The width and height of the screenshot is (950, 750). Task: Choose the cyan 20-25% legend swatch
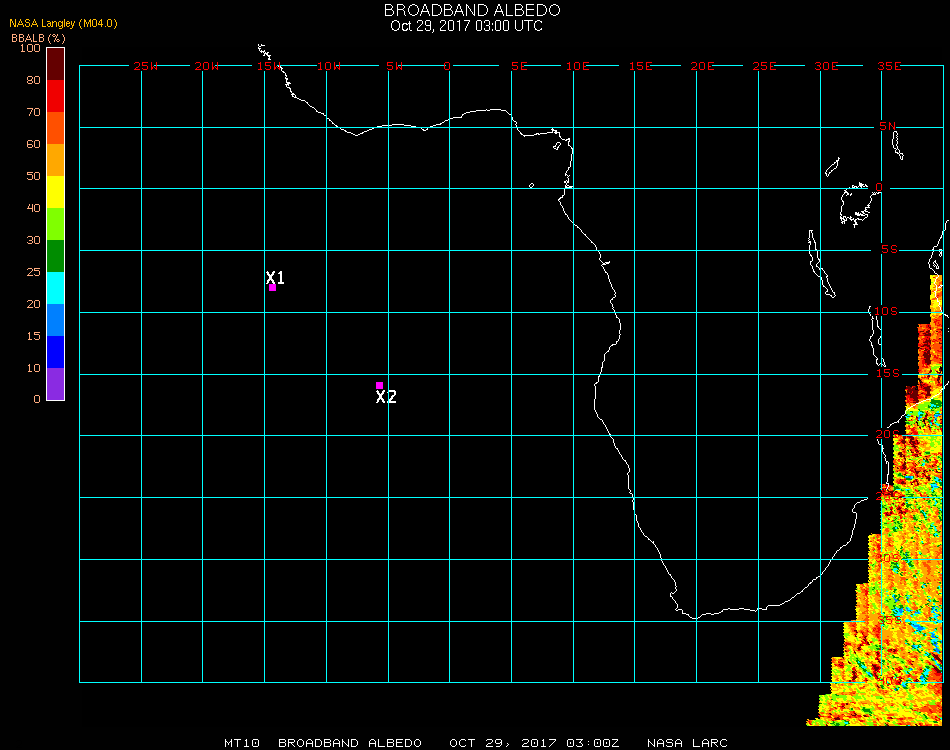point(55,288)
